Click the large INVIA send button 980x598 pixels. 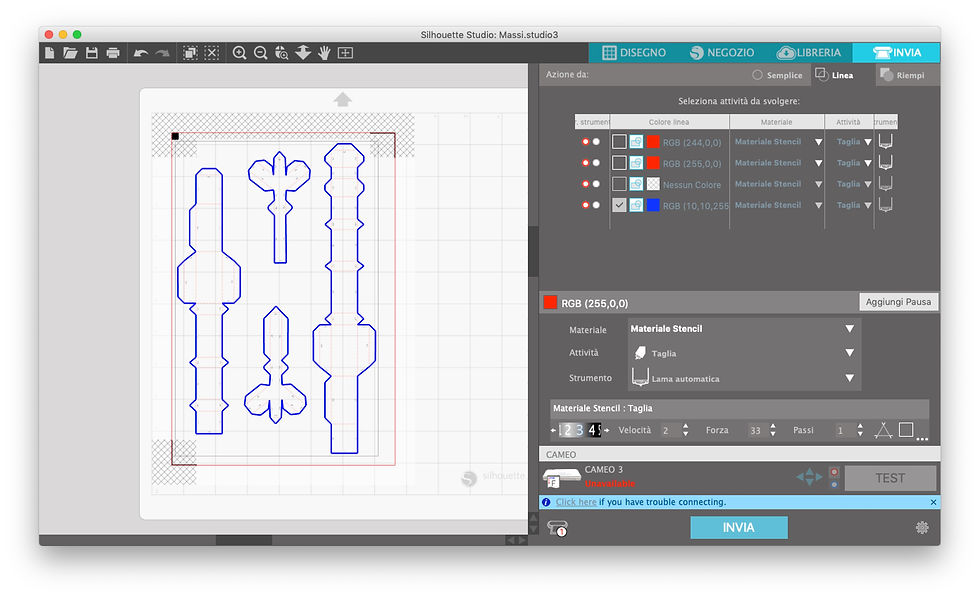click(739, 528)
